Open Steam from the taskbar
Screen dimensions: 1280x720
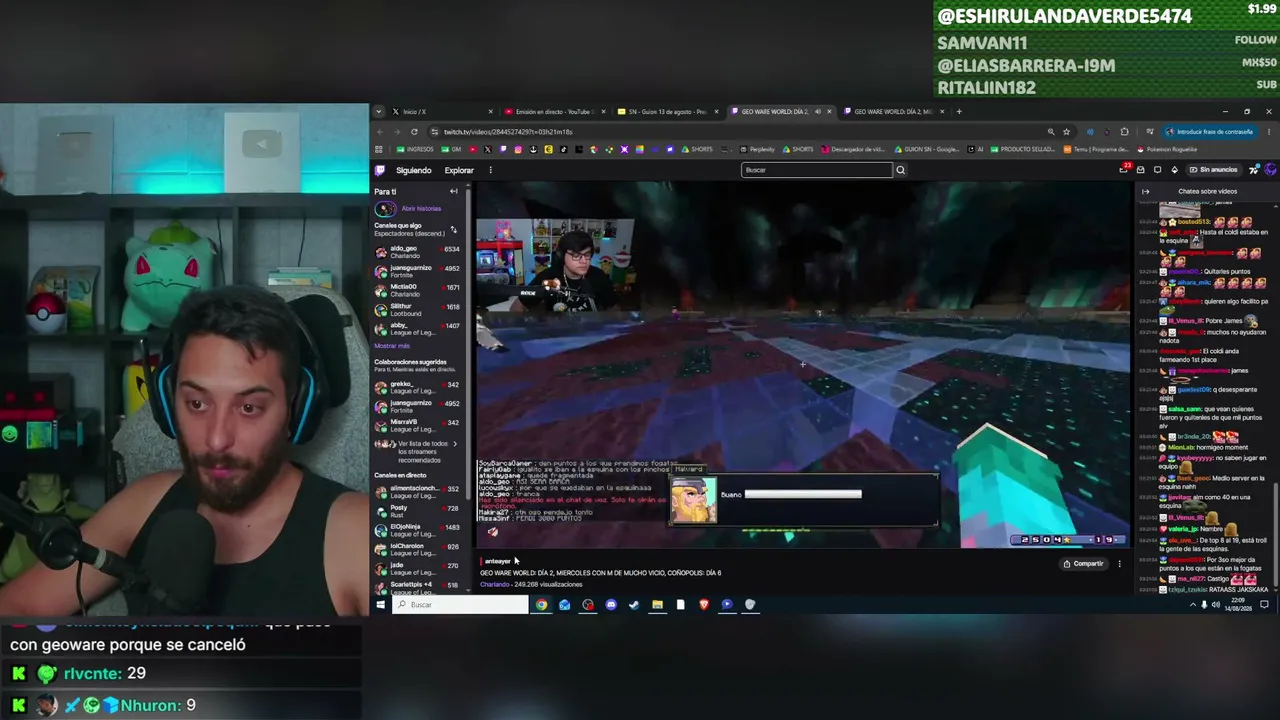click(x=634, y=604)
